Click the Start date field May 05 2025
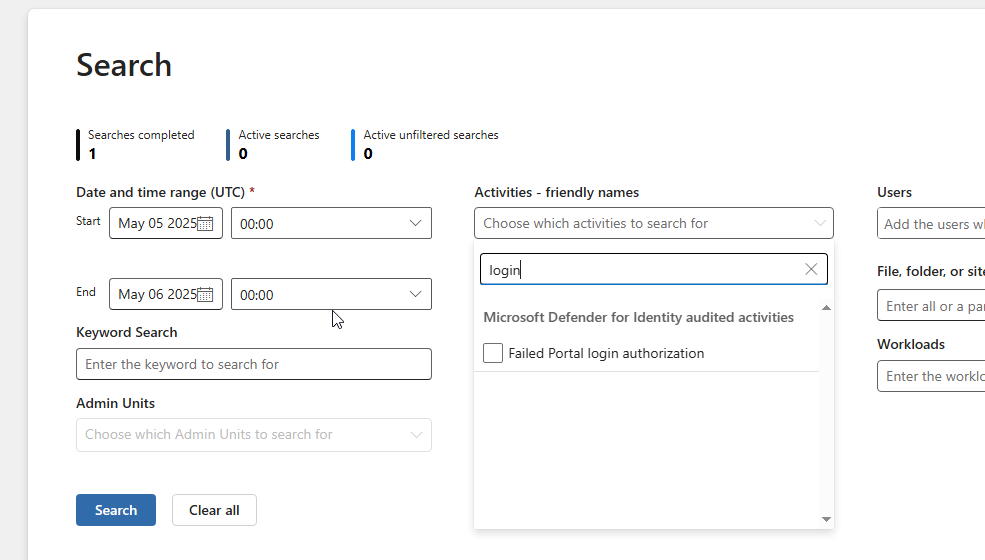Screen dimensions: 985x560 pyautogui.click(x=166, y=223)
